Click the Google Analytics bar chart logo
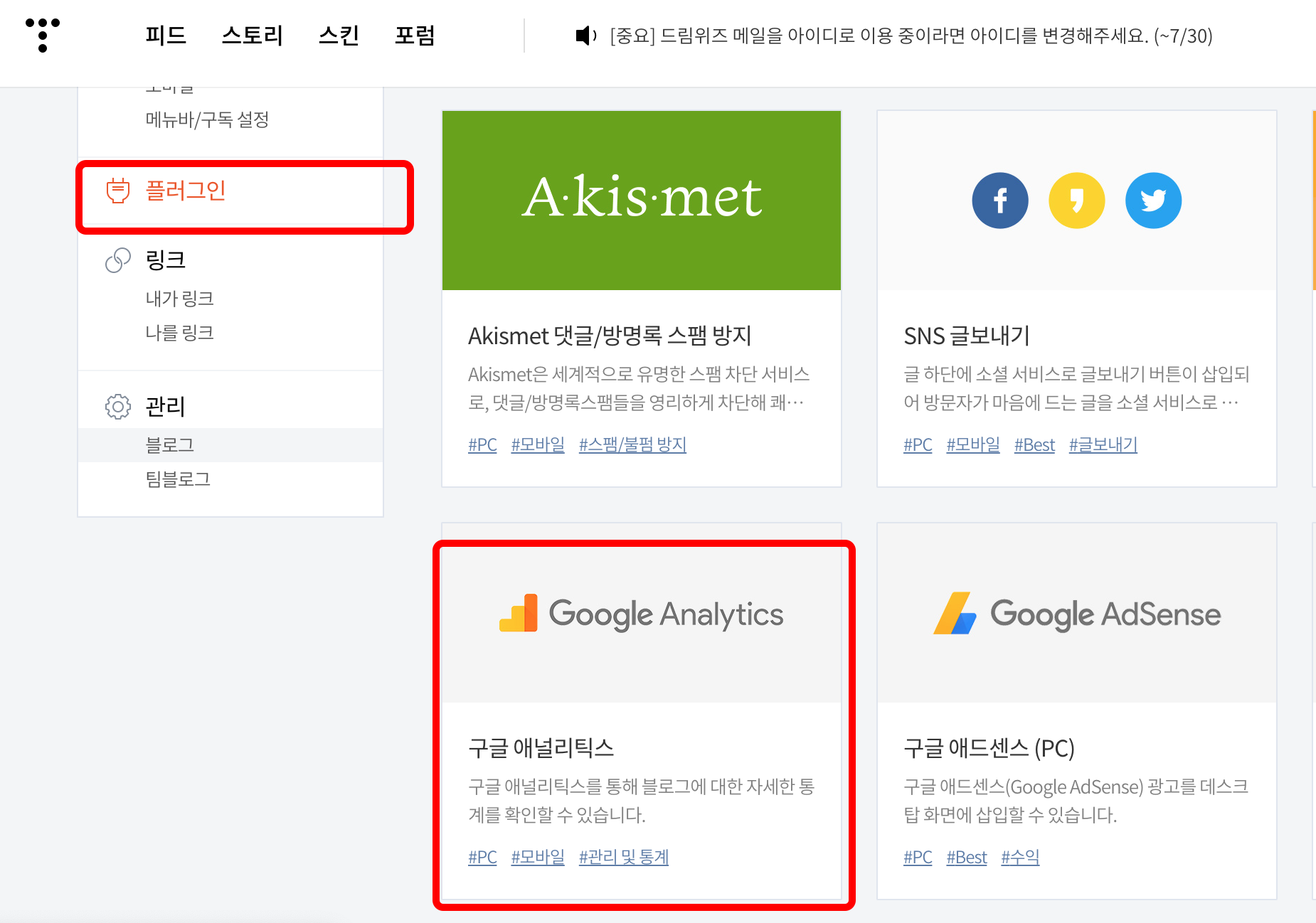This screenshot has width=1316, height=923. click(519, 613)
